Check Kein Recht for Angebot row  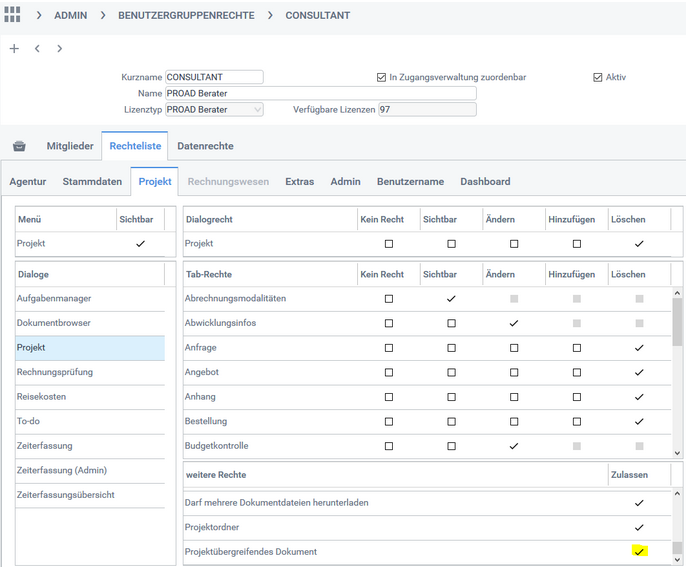389,372
